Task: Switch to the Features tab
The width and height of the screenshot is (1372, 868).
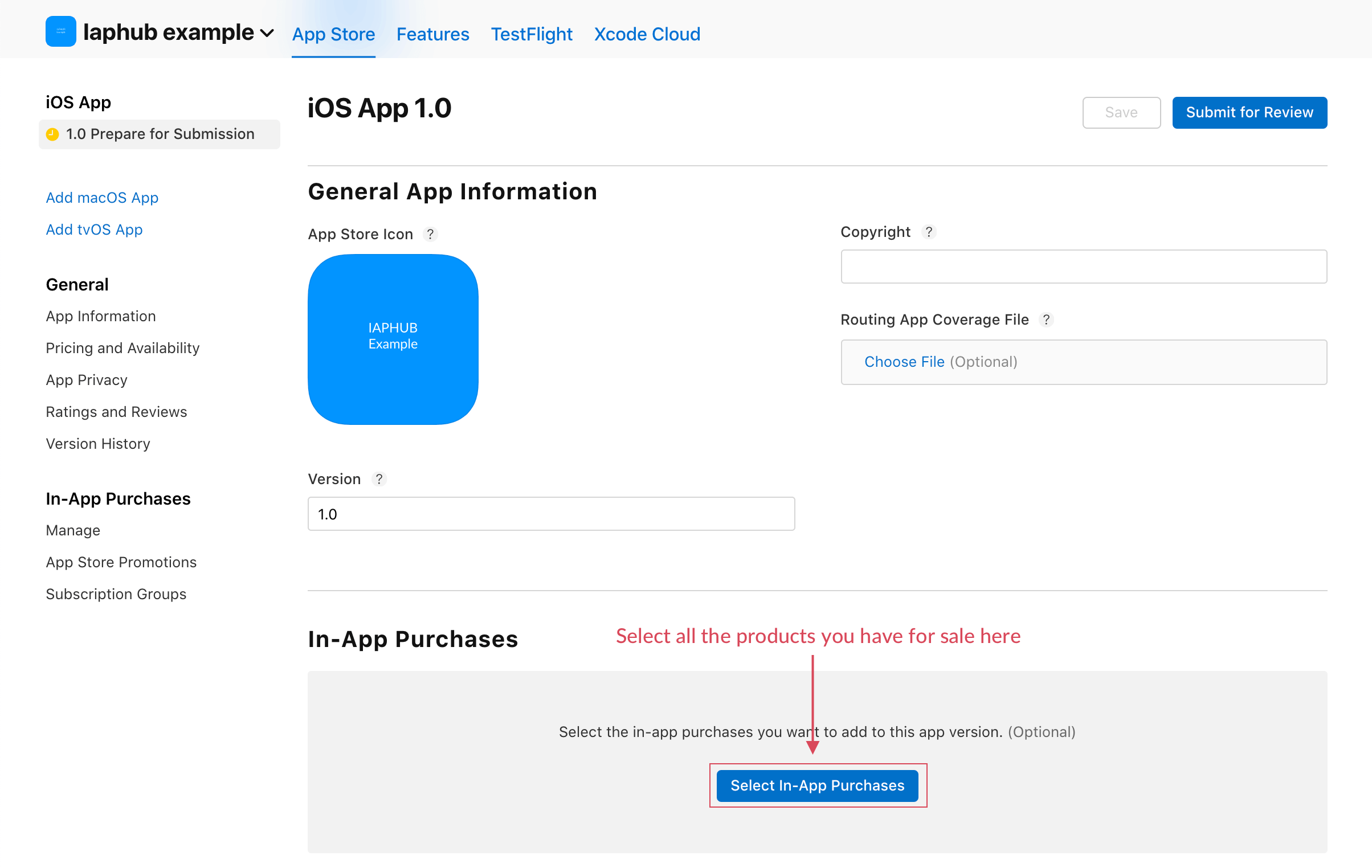Action: pos(432,34)
